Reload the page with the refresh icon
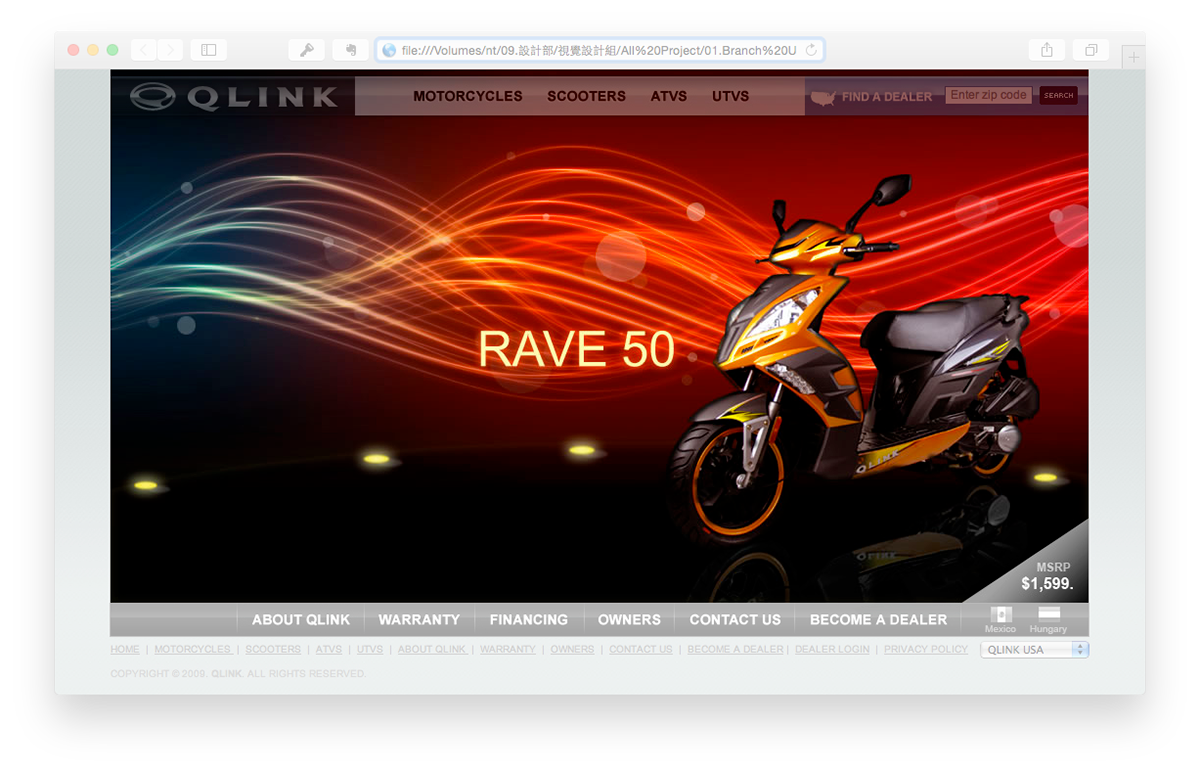This screenshot has height=773, width=1200. pos(811,50)
